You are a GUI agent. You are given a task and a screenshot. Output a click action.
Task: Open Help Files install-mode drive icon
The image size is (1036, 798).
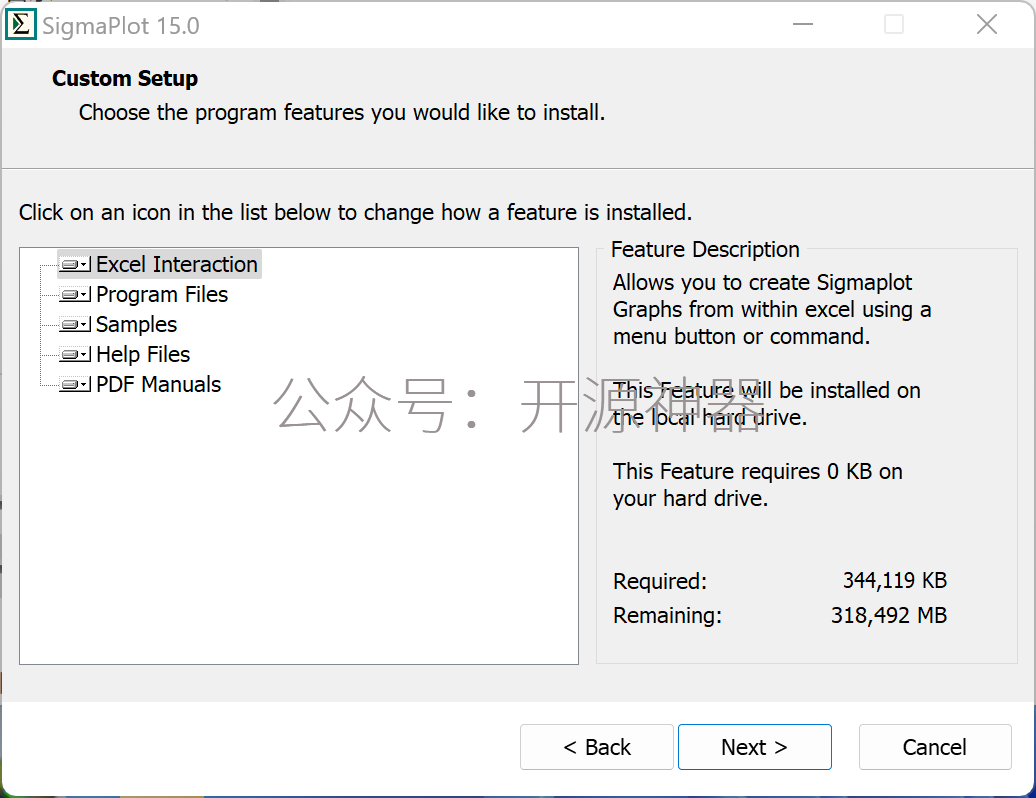click(75, 355)
